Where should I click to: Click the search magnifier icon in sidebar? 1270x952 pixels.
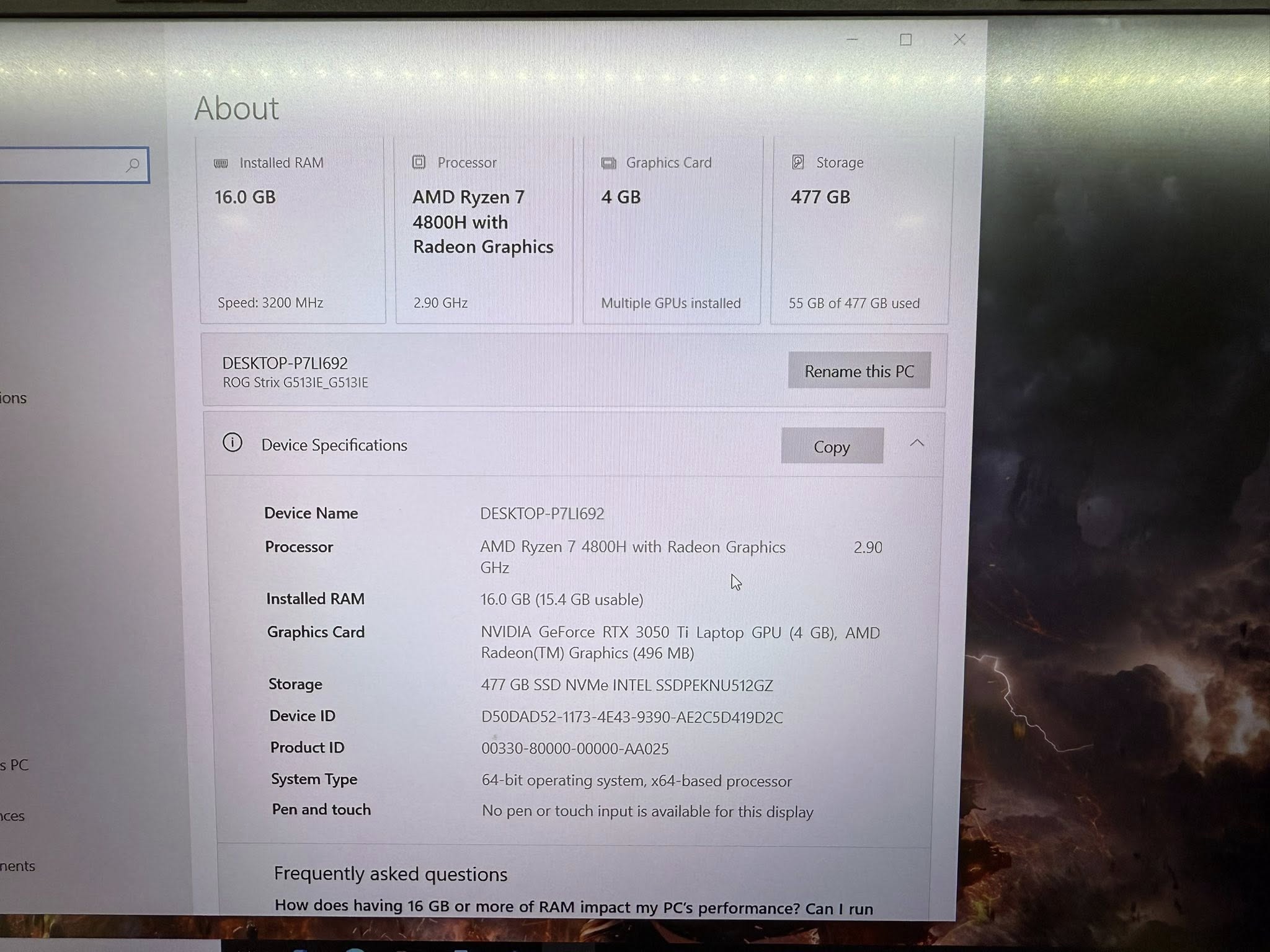(132, 165)
